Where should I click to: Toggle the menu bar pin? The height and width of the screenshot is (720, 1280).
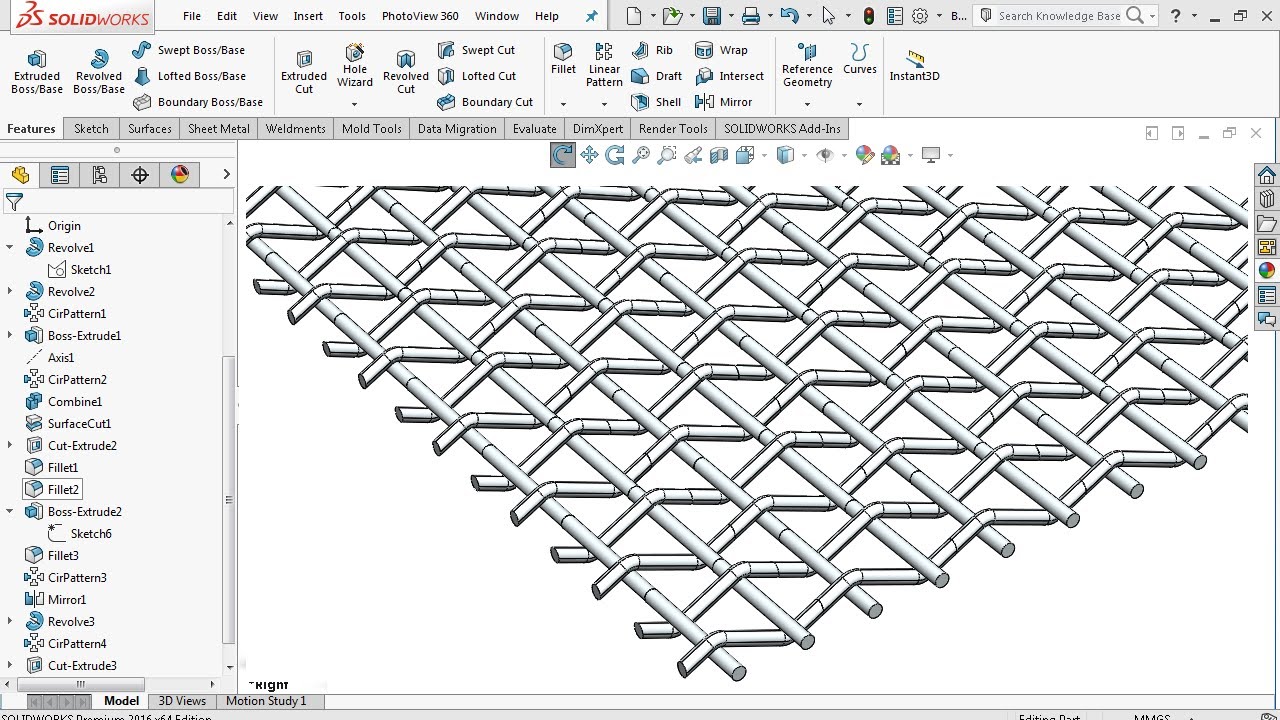592,16
